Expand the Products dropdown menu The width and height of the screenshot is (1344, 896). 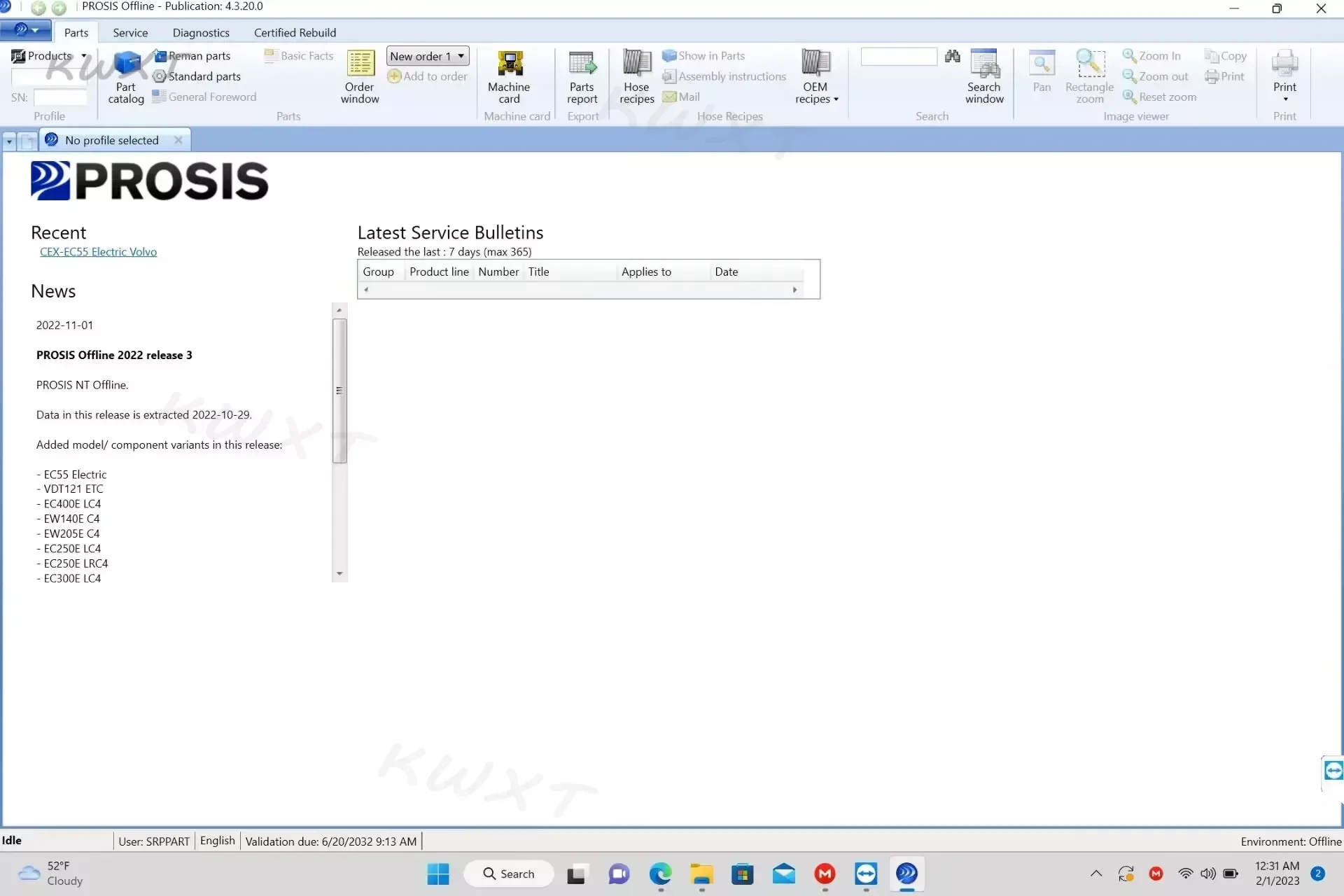click(x=84, y=55)
